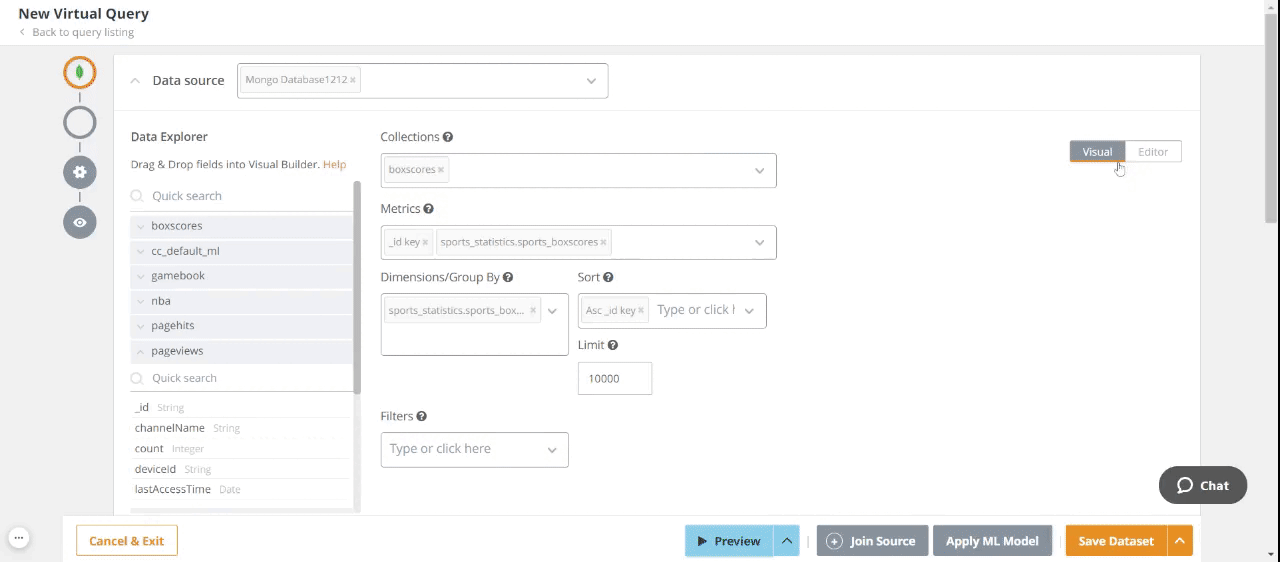Switch to Editor mode
Image resolution: width=1280 pixels, height=562 pixels.
point(1153,152)
